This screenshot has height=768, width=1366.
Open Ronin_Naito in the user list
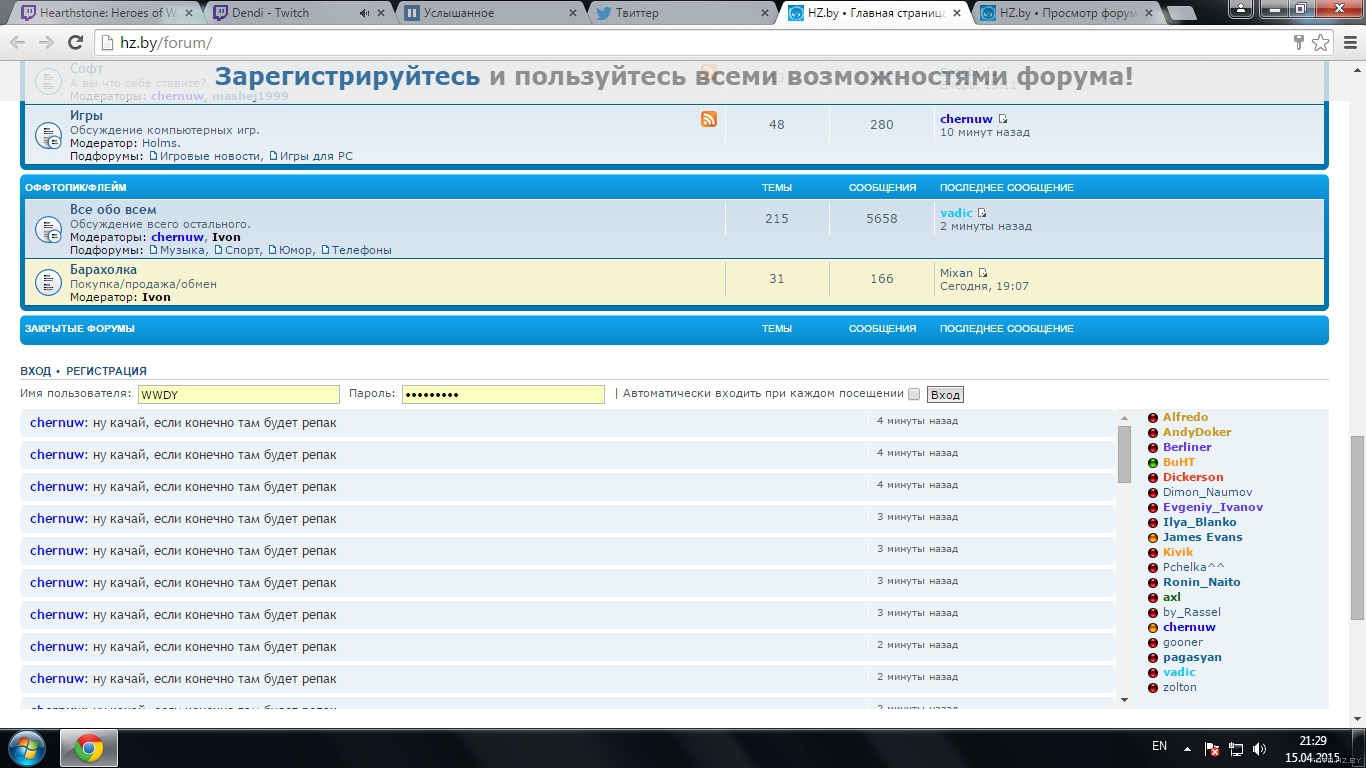(x=1201, y=582)
